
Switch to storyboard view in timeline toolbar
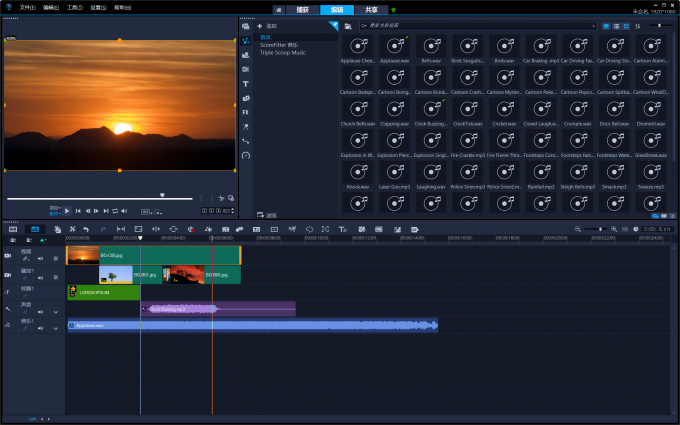tap(13, 229)
